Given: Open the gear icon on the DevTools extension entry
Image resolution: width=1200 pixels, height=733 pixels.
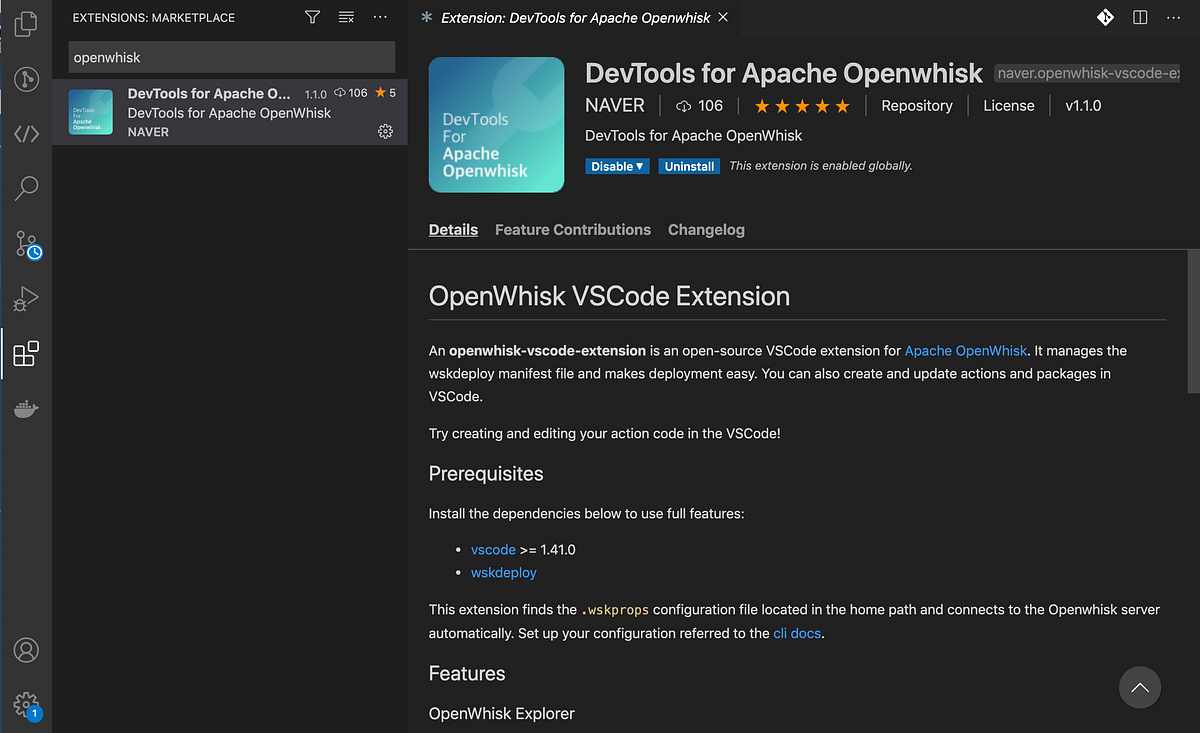Looking at the screenshot, I should [x=386, y=131].
